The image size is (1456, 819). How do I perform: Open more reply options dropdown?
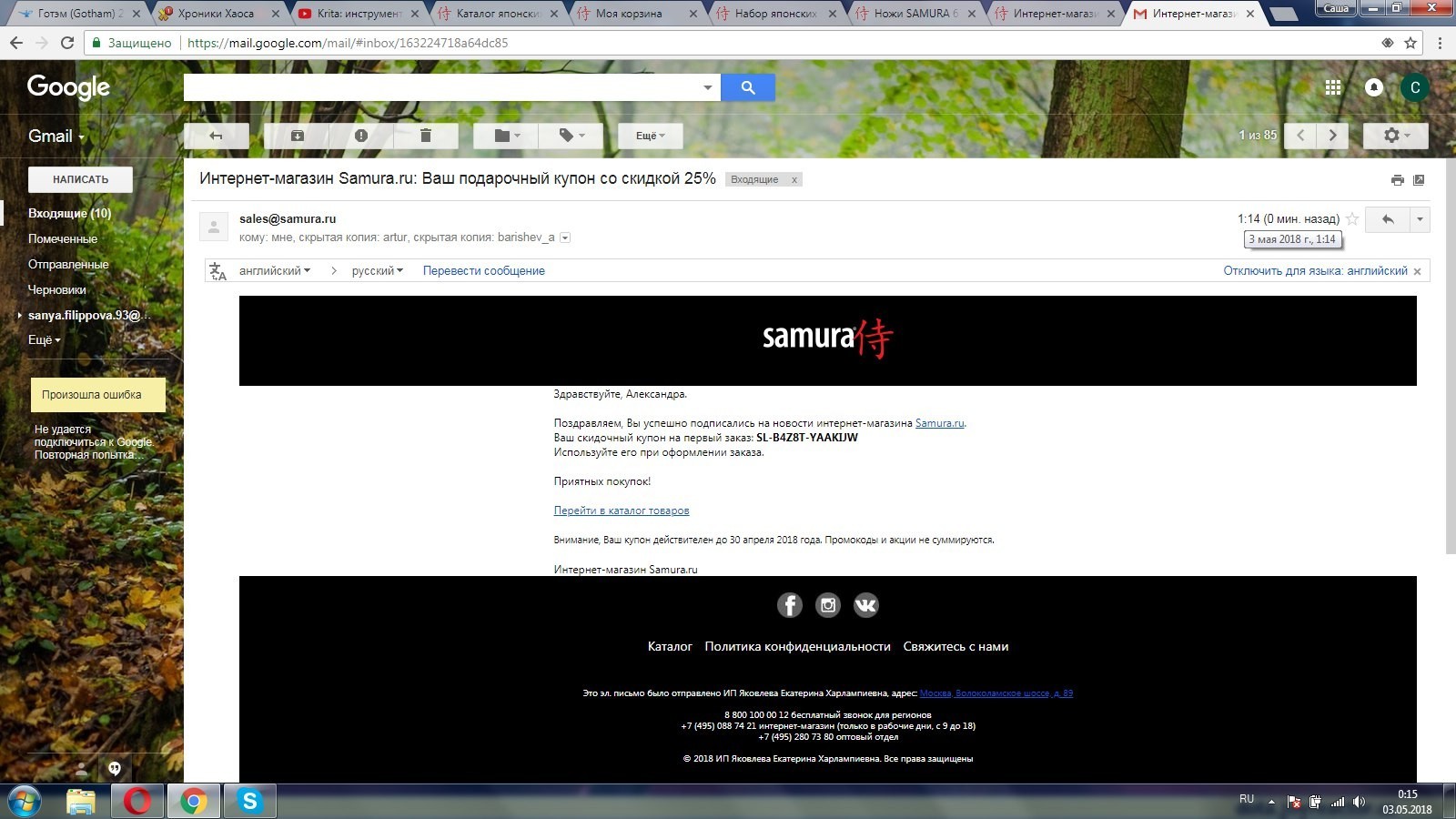pyautogui.click(x=1420, y=219)
